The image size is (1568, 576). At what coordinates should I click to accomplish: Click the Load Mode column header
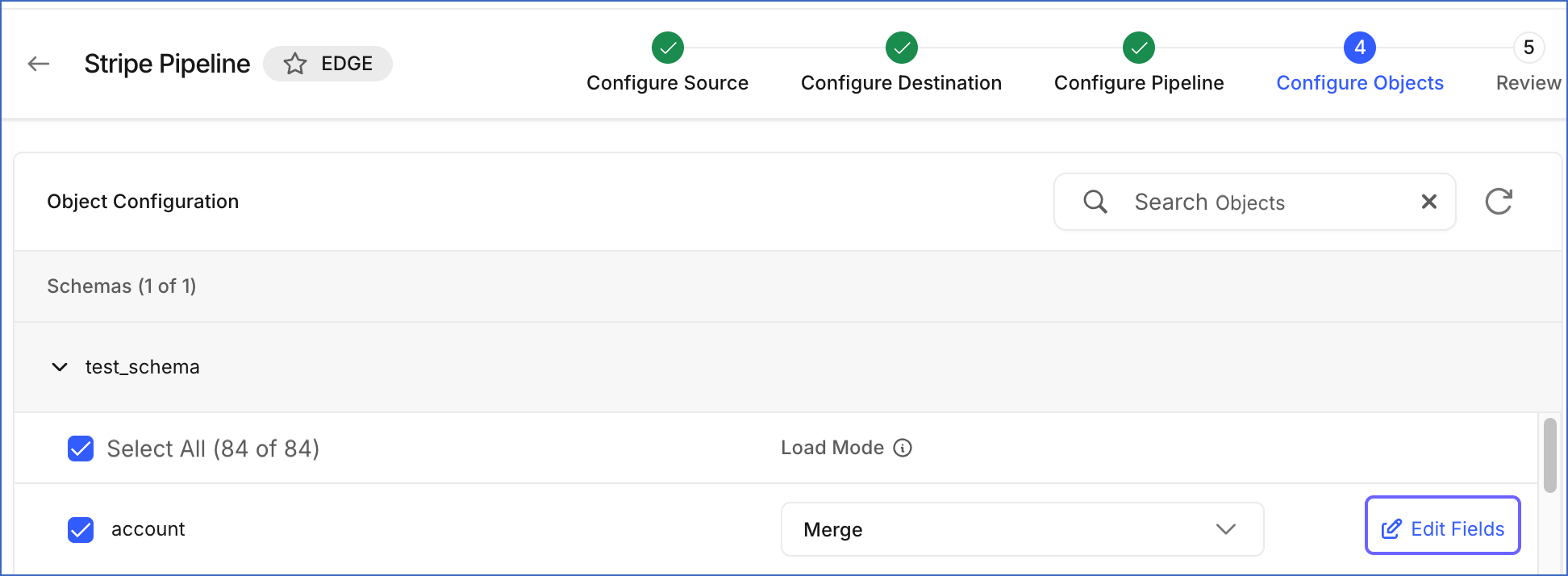(832, 448)
